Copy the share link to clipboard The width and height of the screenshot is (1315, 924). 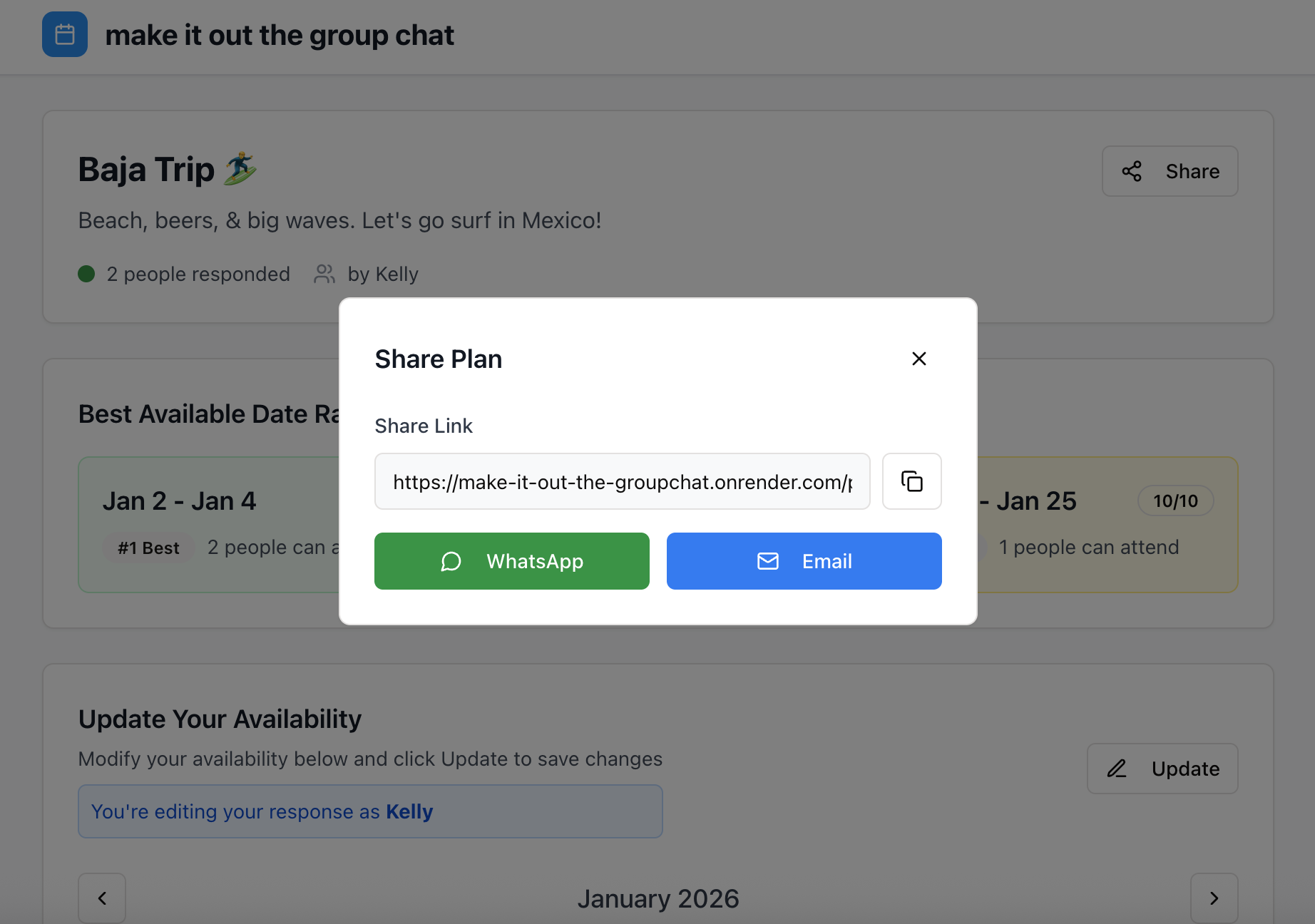pyautogui.click(x=911, y=481)
